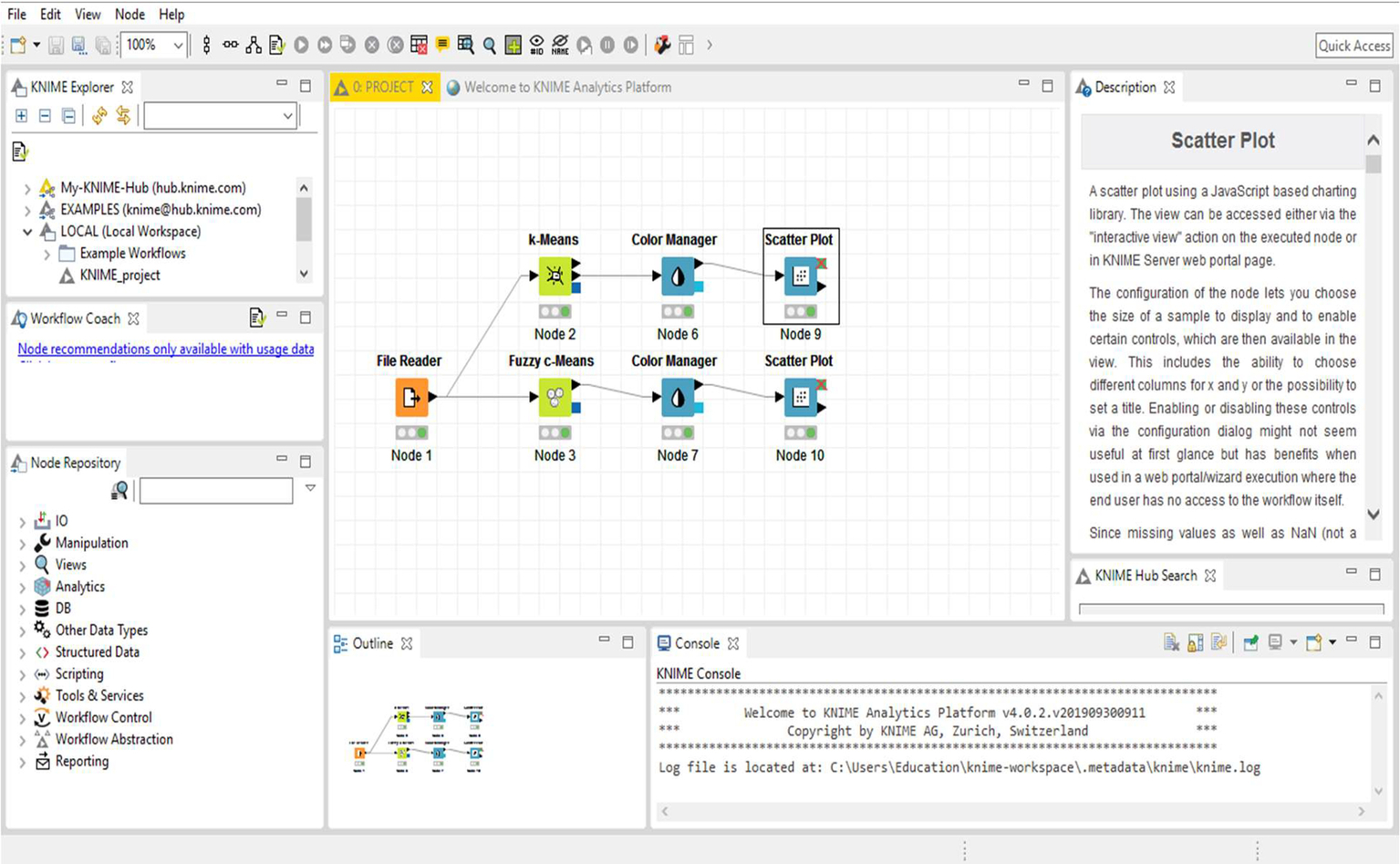
Task: Click the KNIME Hub Search input field
Action: (x=1231, y=609)
